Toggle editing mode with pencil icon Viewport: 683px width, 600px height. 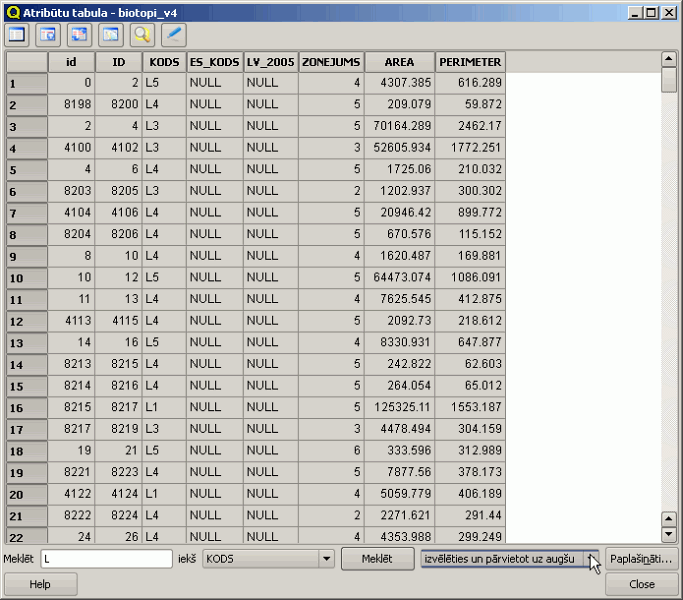[174, 34]
